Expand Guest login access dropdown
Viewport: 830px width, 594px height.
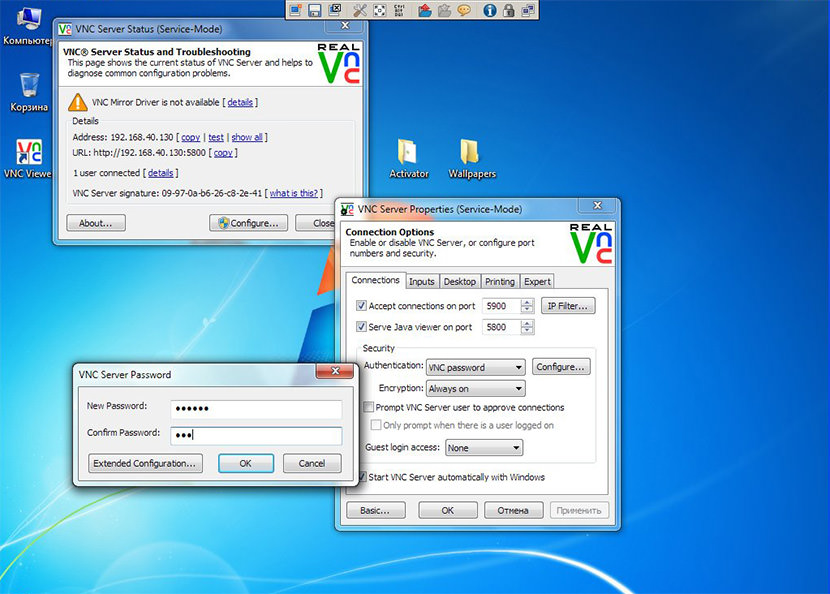coord(484,448)
